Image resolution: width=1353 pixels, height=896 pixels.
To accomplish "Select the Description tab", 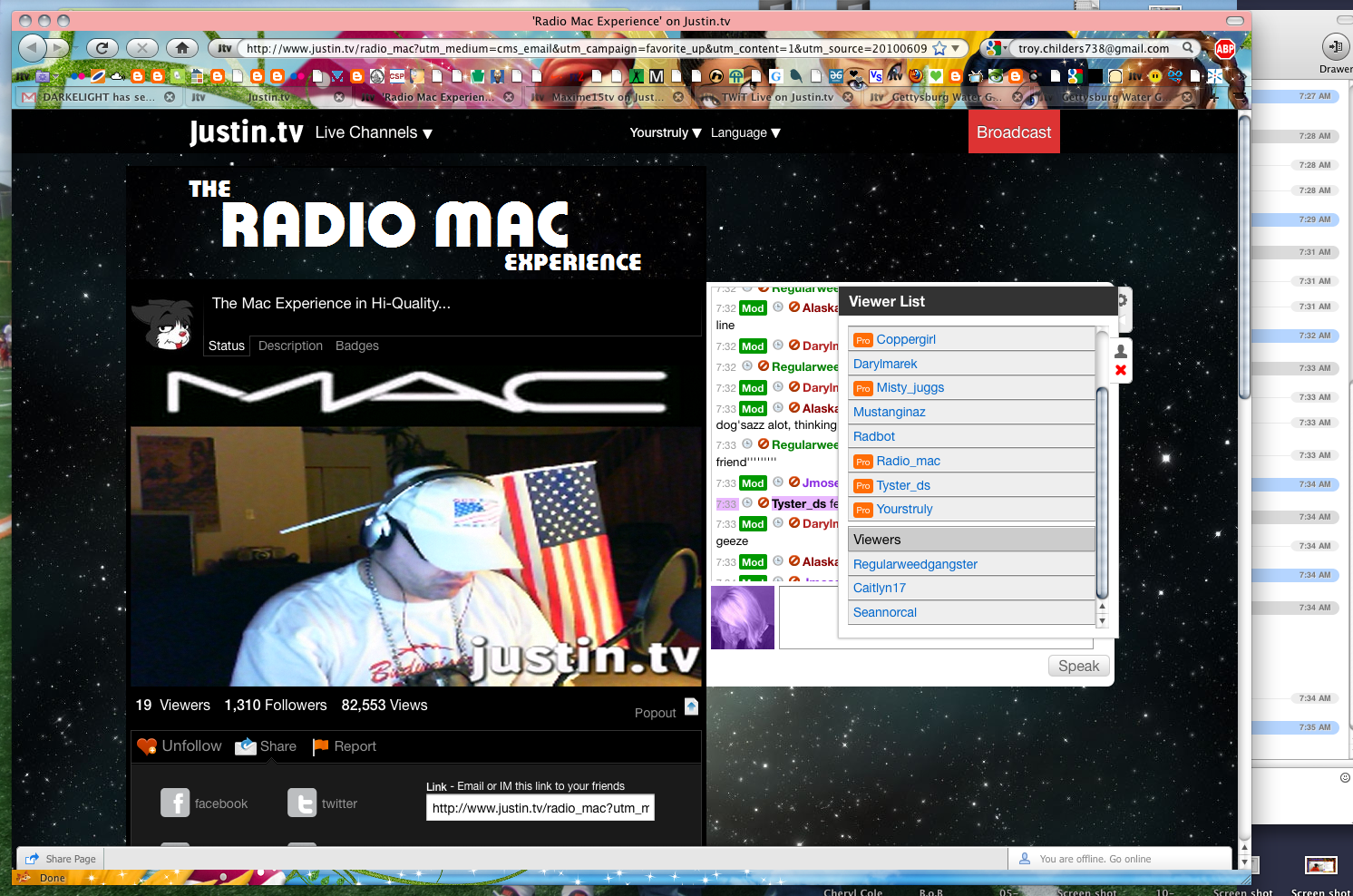I will (290, 346).
